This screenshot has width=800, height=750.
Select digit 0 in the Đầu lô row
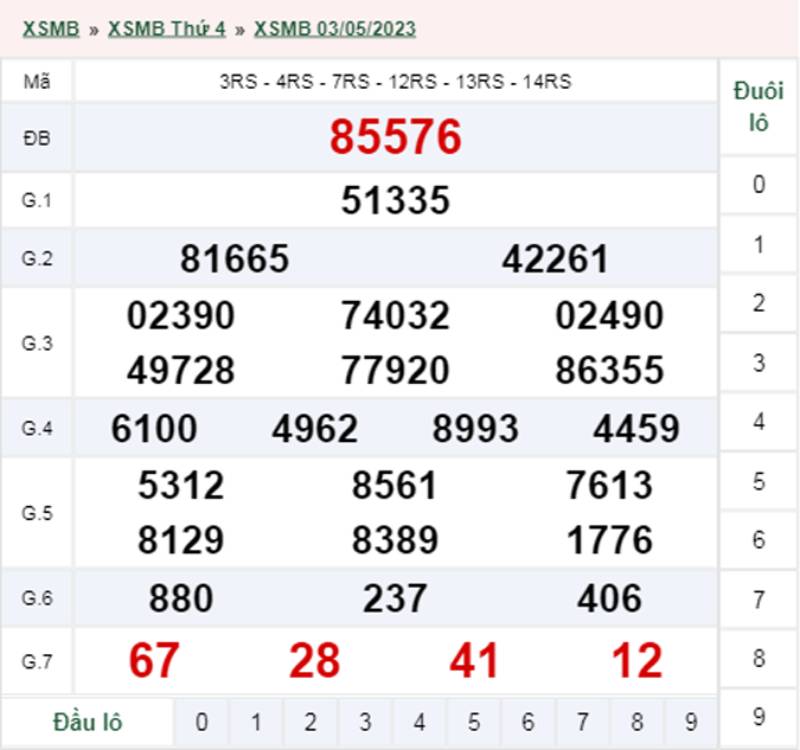(202, 722)
